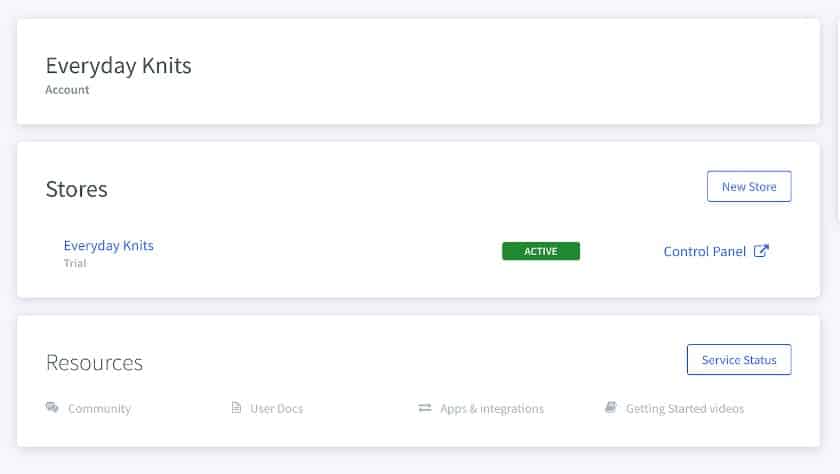Open the Getting Started videos link
The width and height of the screenshot is (840, 474).
coord(685,409)
